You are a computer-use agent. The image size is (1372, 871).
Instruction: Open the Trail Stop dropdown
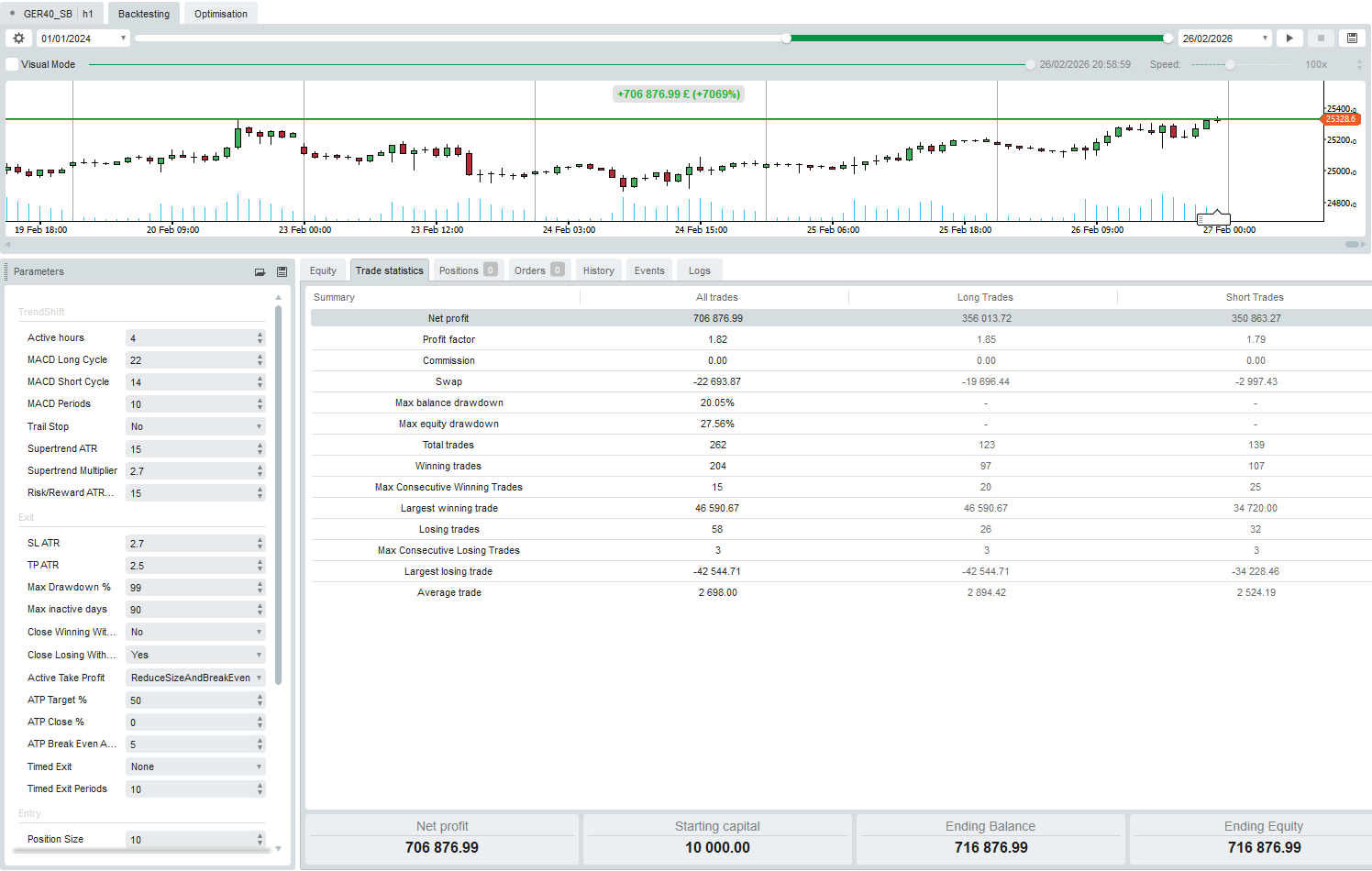194,427
